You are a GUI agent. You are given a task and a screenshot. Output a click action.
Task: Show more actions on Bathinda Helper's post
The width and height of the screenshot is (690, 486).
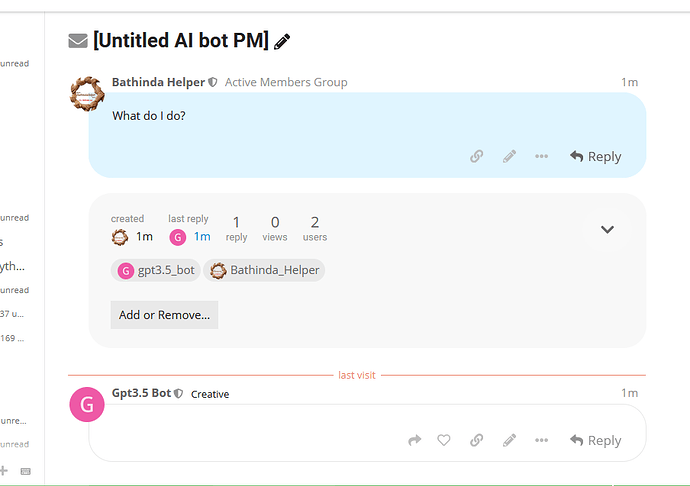541,156
